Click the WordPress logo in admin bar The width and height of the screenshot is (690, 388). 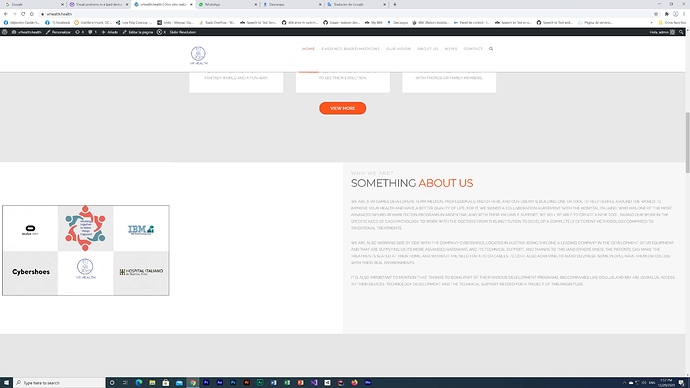(4, 32)
